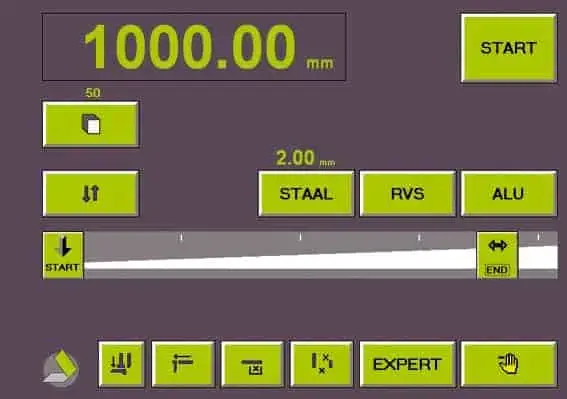Click the END marker with horizontal arrows

coord(497,255)
